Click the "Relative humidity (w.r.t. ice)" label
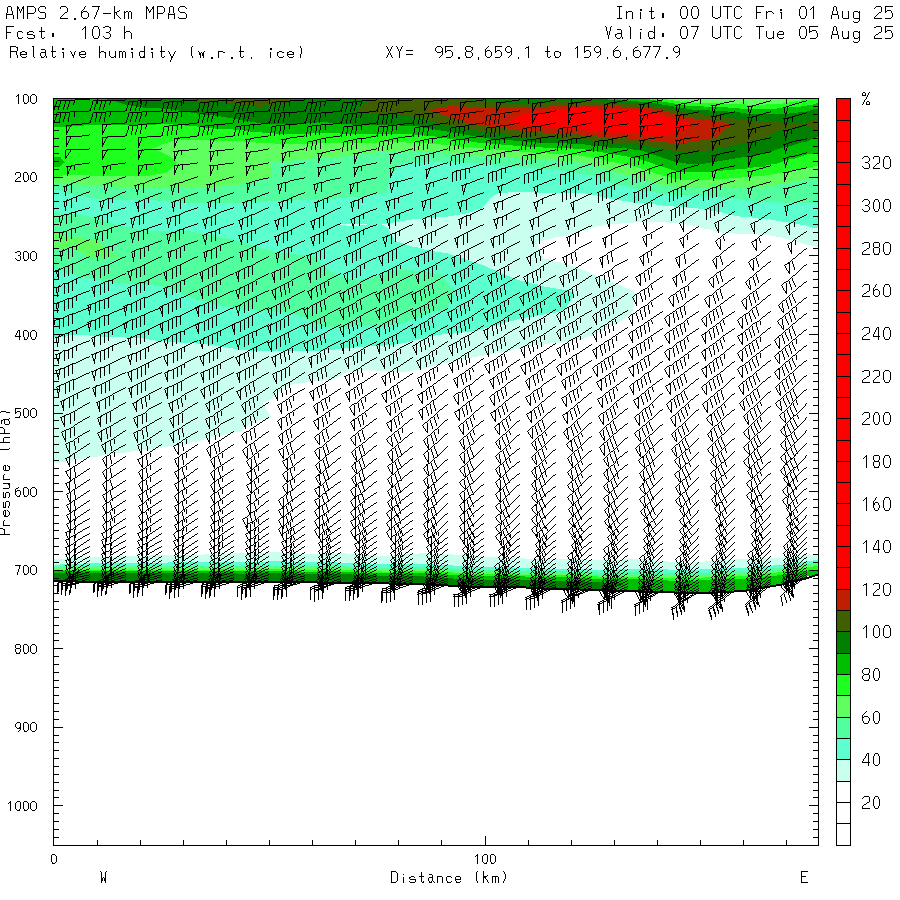This screenshot has height=900, width=900. [x=156, y=53]
